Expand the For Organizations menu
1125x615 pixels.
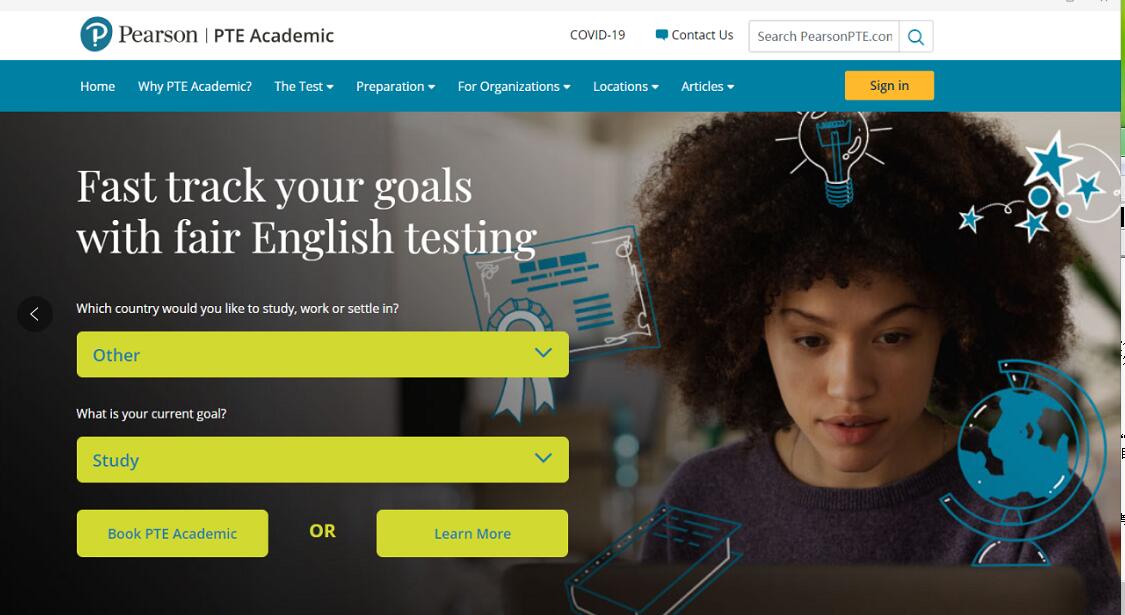coord(514,86)
